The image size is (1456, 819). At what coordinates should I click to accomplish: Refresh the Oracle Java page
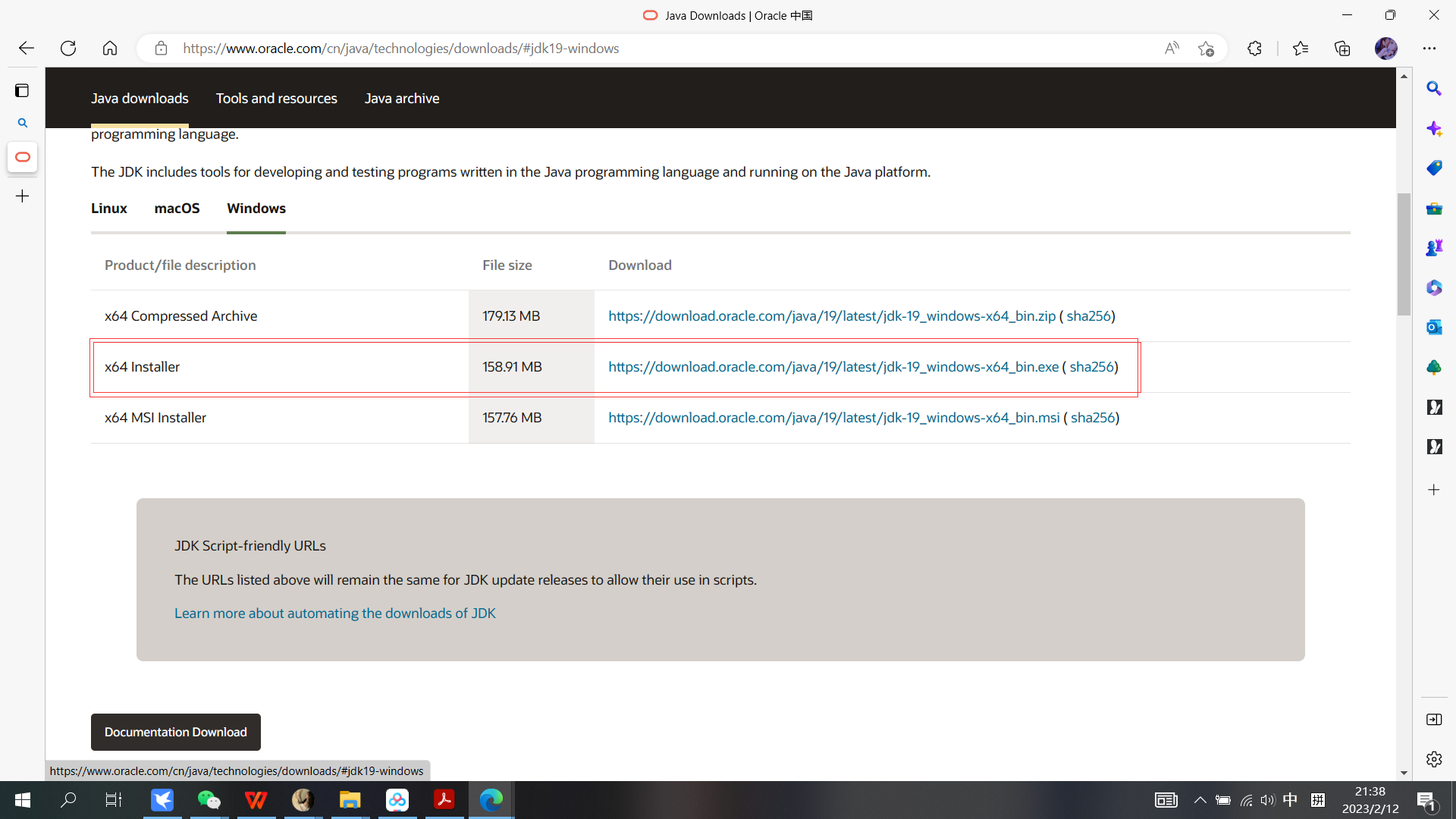point(68,49)
